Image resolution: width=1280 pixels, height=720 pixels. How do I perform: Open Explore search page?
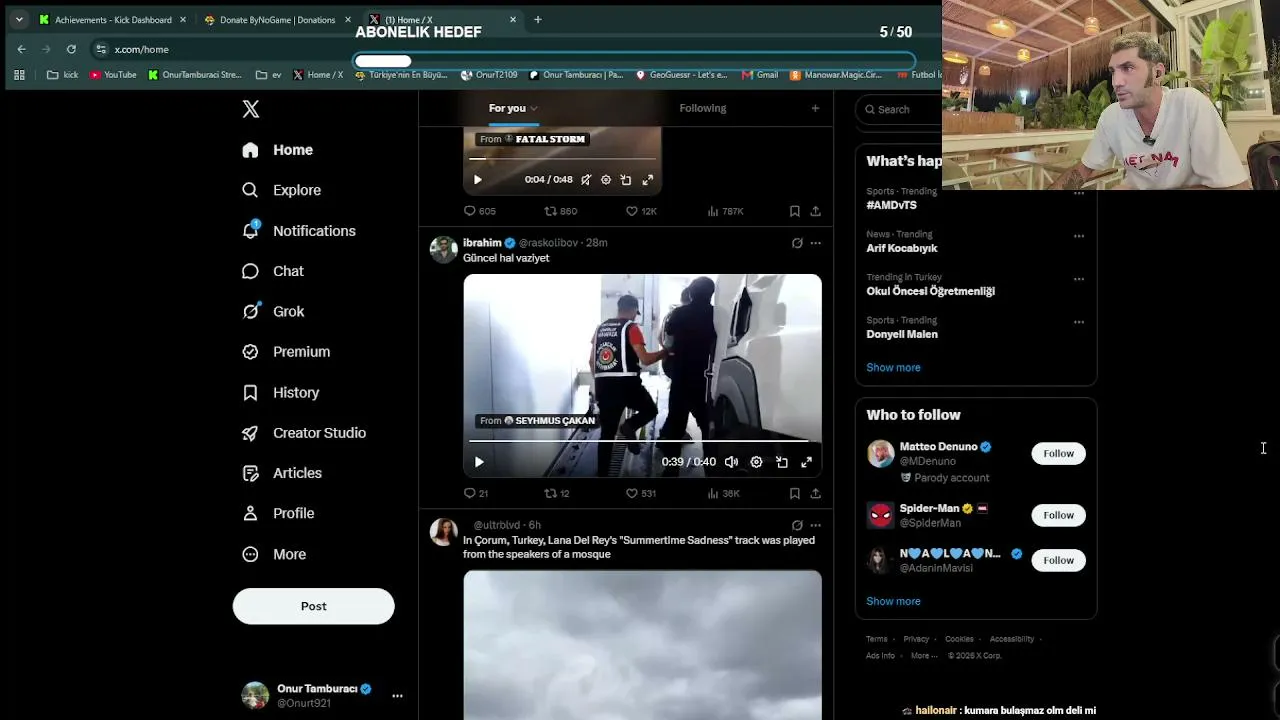pyautogui.click(x=282, y=190)
